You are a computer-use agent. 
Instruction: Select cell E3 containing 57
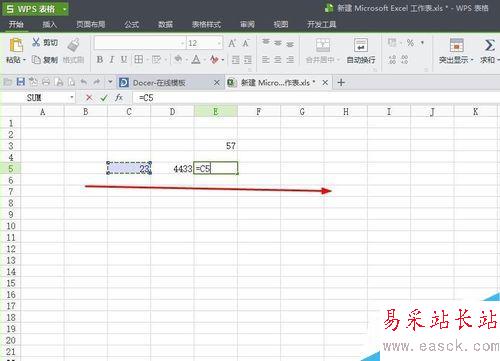point(216,146)
